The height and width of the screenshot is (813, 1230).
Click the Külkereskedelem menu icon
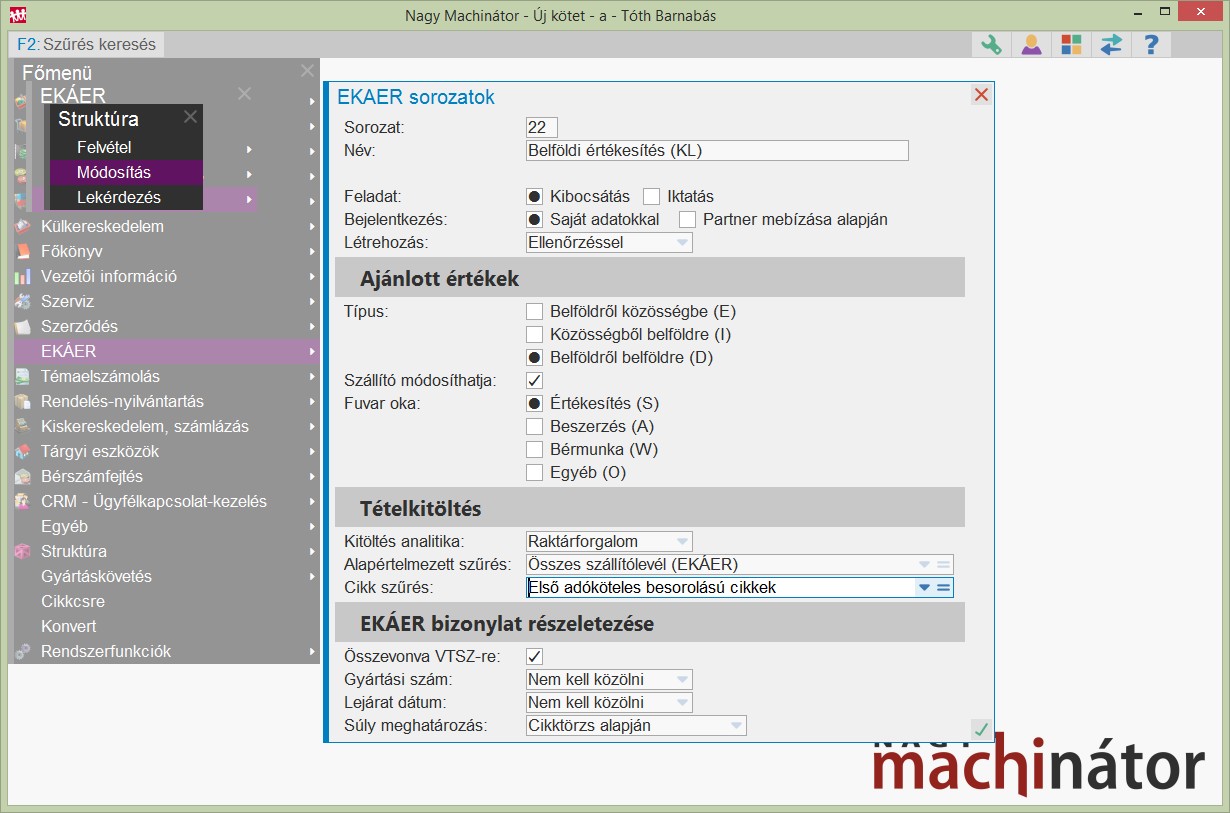23,226
